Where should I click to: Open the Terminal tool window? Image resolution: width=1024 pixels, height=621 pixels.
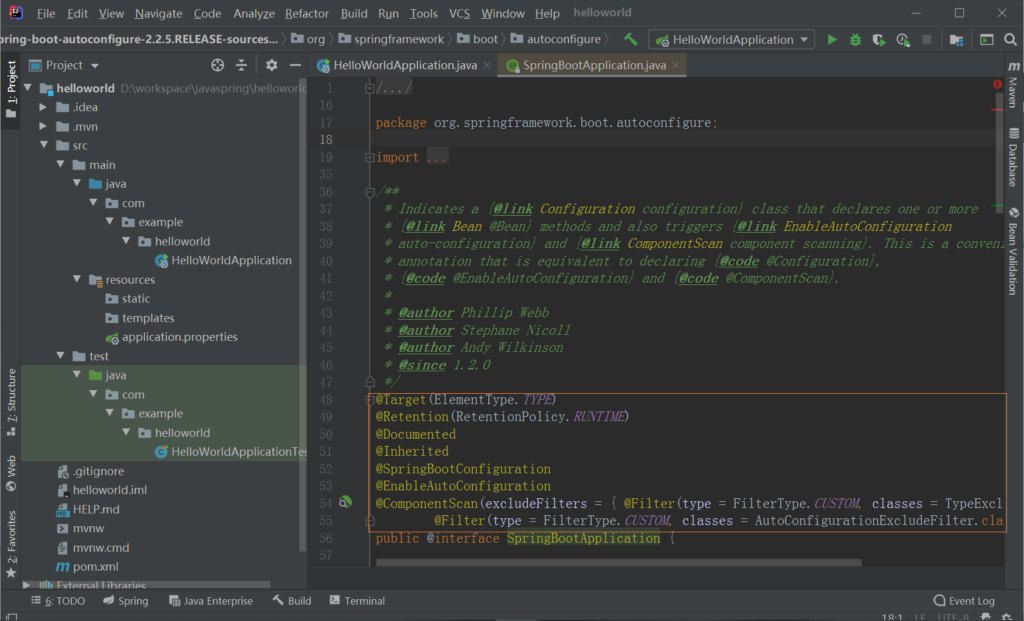click(x=357, y=601)
